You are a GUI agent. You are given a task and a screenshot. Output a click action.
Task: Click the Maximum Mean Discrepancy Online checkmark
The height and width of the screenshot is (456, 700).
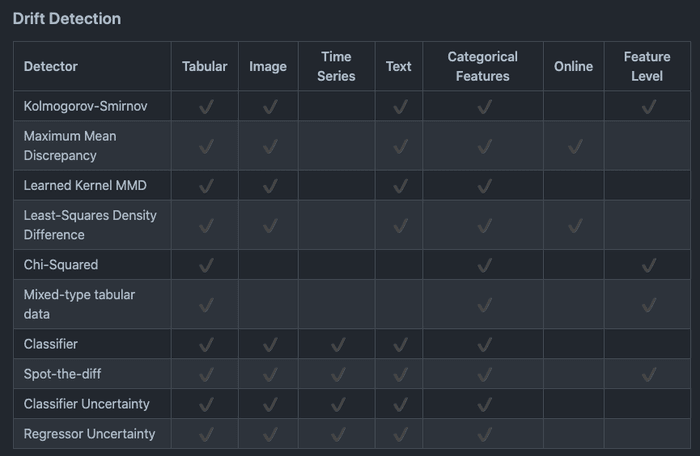click(x=574, y=146)
